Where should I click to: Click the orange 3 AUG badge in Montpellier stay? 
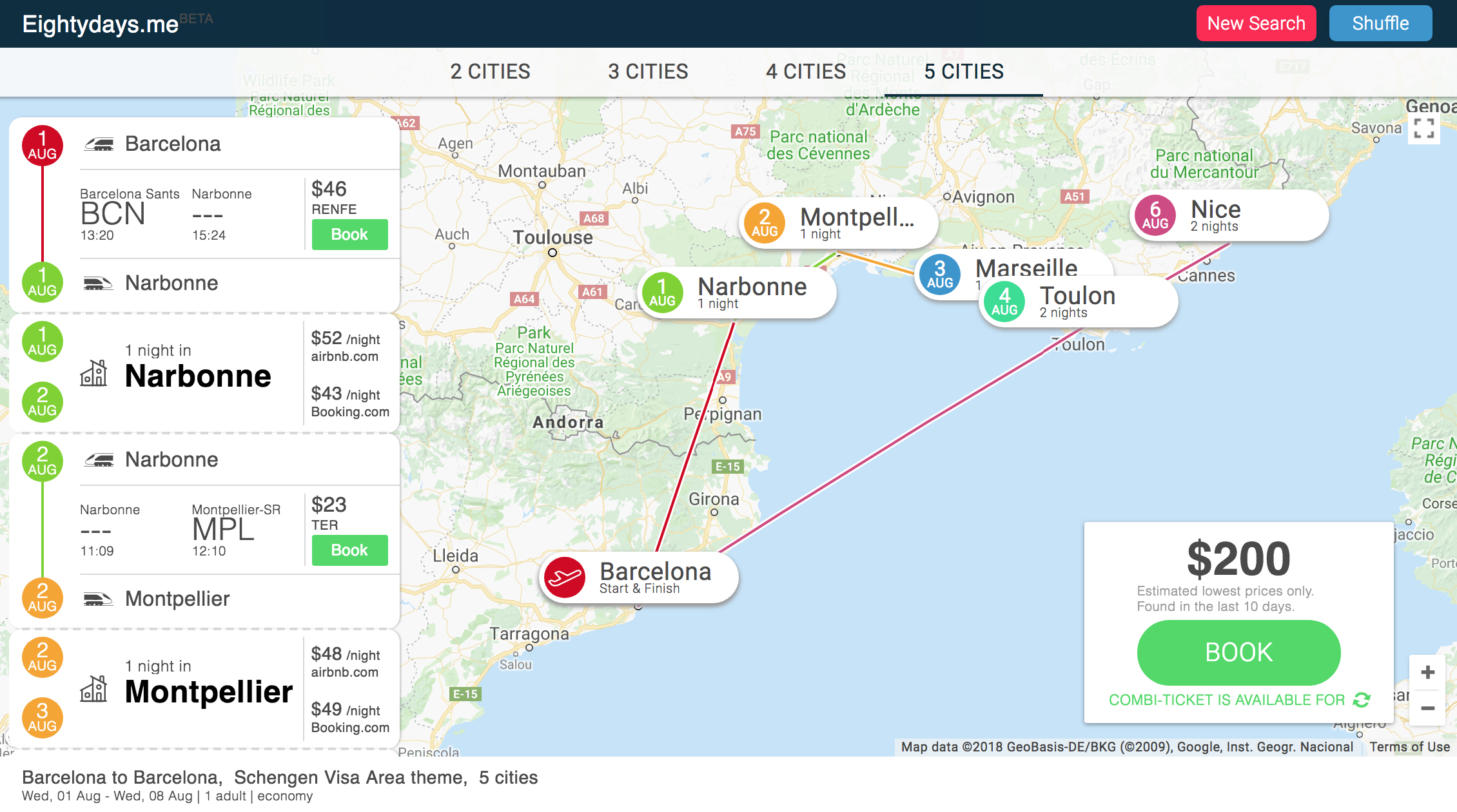(x=43, y=718)
